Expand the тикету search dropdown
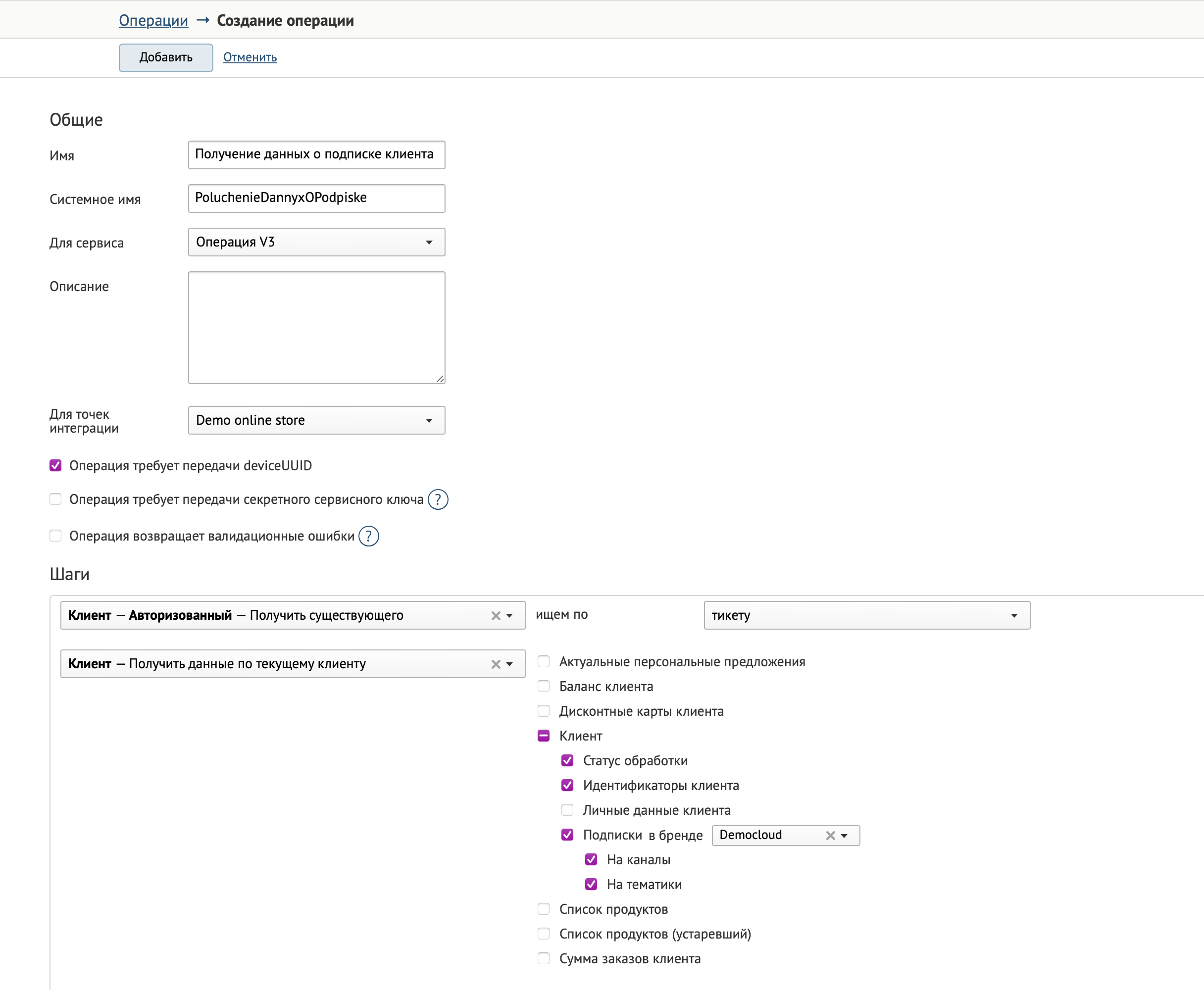Screen dimensions: 1204x990 pos(1016,615)
